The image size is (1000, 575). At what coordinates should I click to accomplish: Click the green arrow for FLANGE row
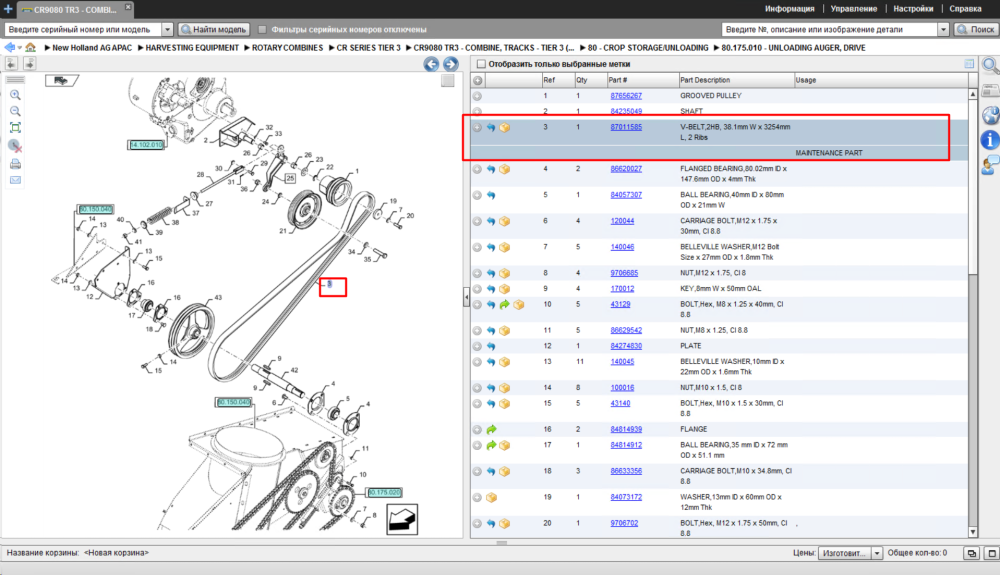tap(491, 430)
